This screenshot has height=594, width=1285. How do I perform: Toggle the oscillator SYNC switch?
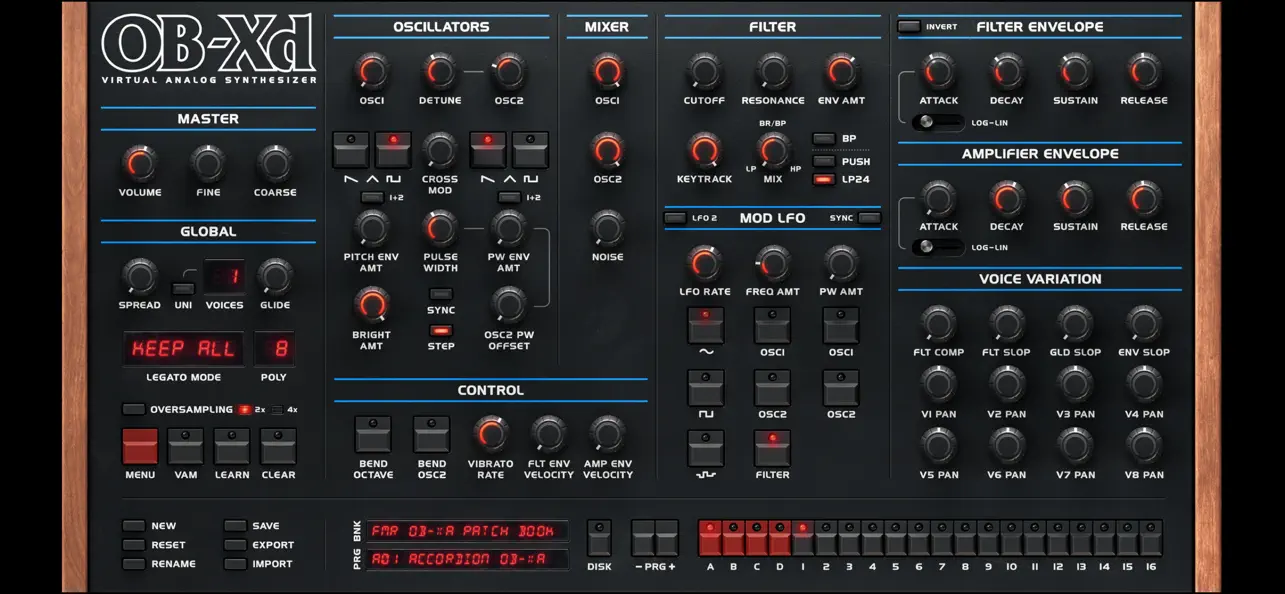pyautogui.click(x=441, y=294)
